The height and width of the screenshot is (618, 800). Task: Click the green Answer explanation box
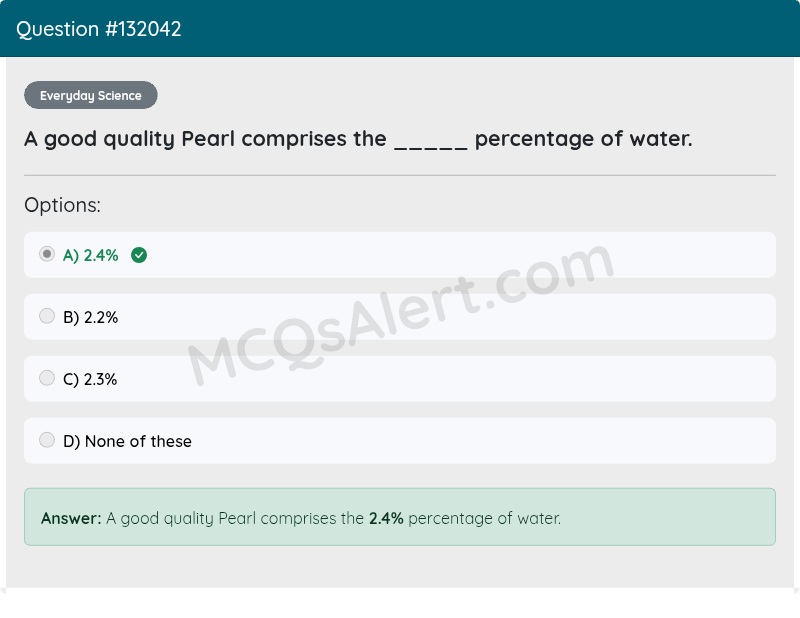[x=400, y=516]
